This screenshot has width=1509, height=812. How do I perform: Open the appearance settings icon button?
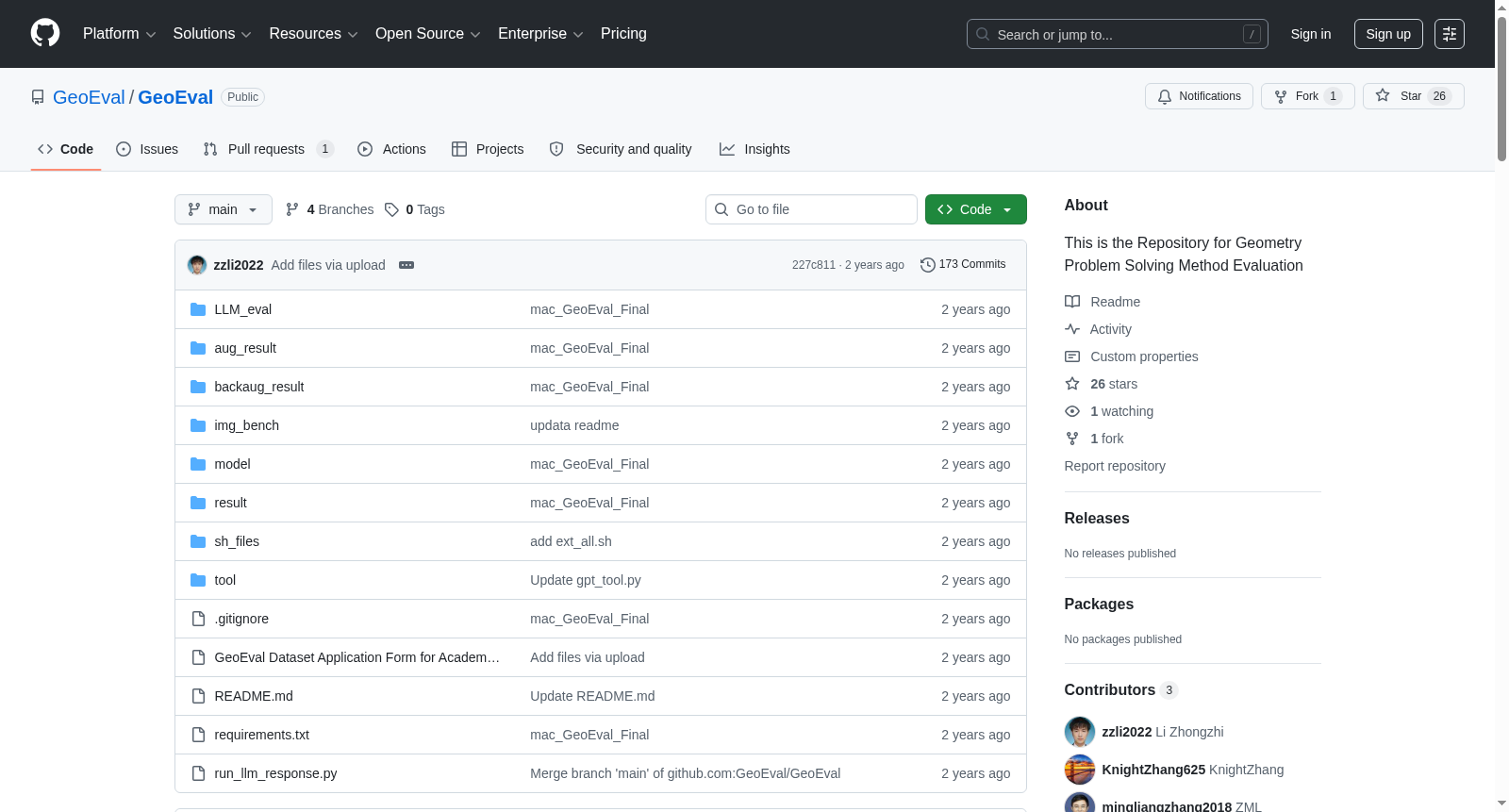point(1450,34)
